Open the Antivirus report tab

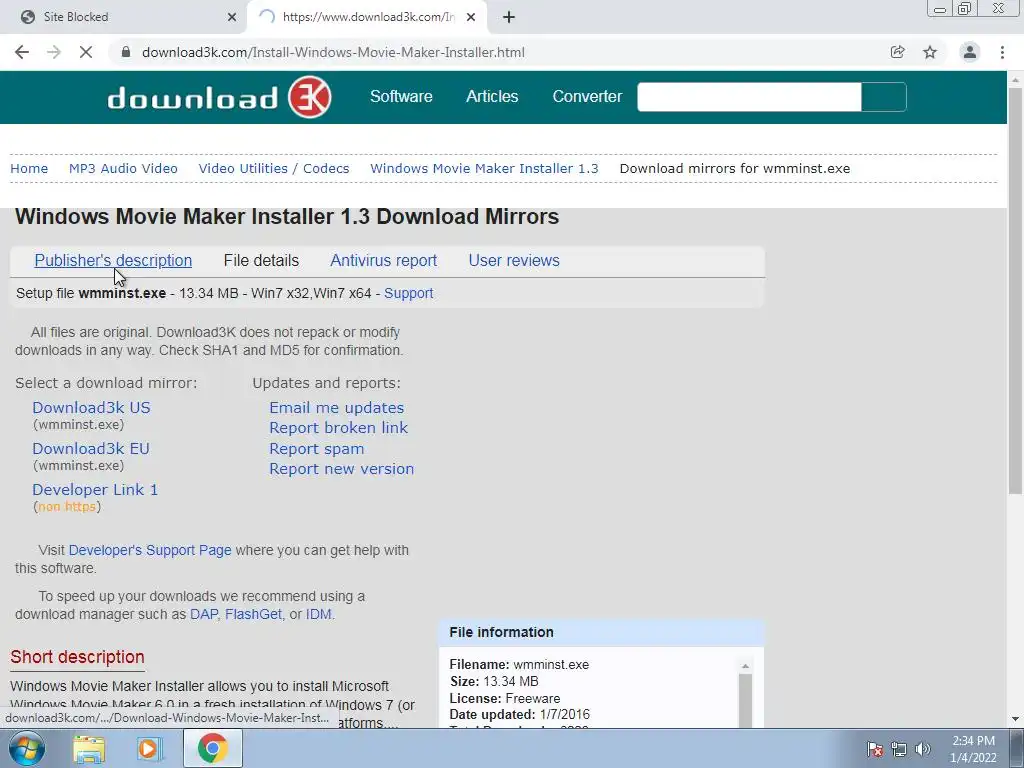click(383, 261)
